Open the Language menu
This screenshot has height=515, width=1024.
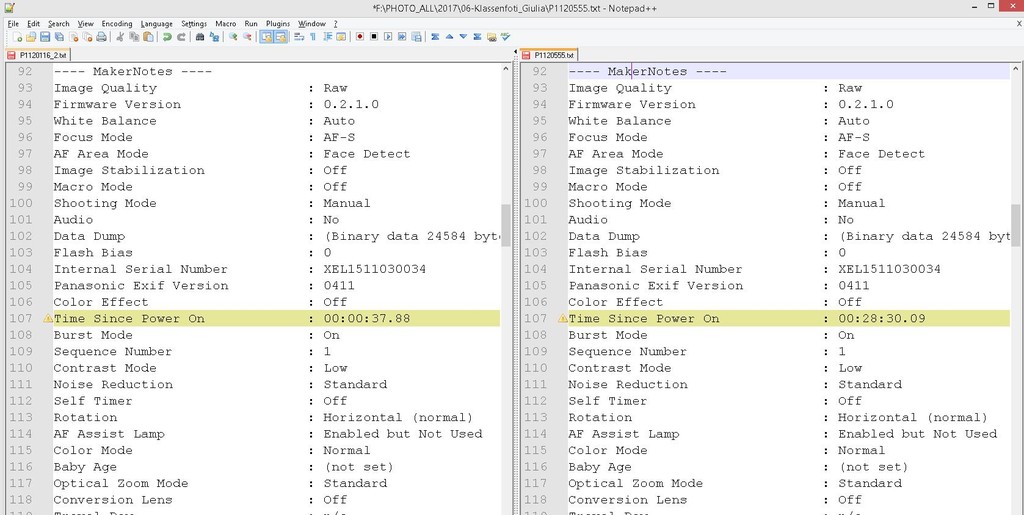[157, 23]
